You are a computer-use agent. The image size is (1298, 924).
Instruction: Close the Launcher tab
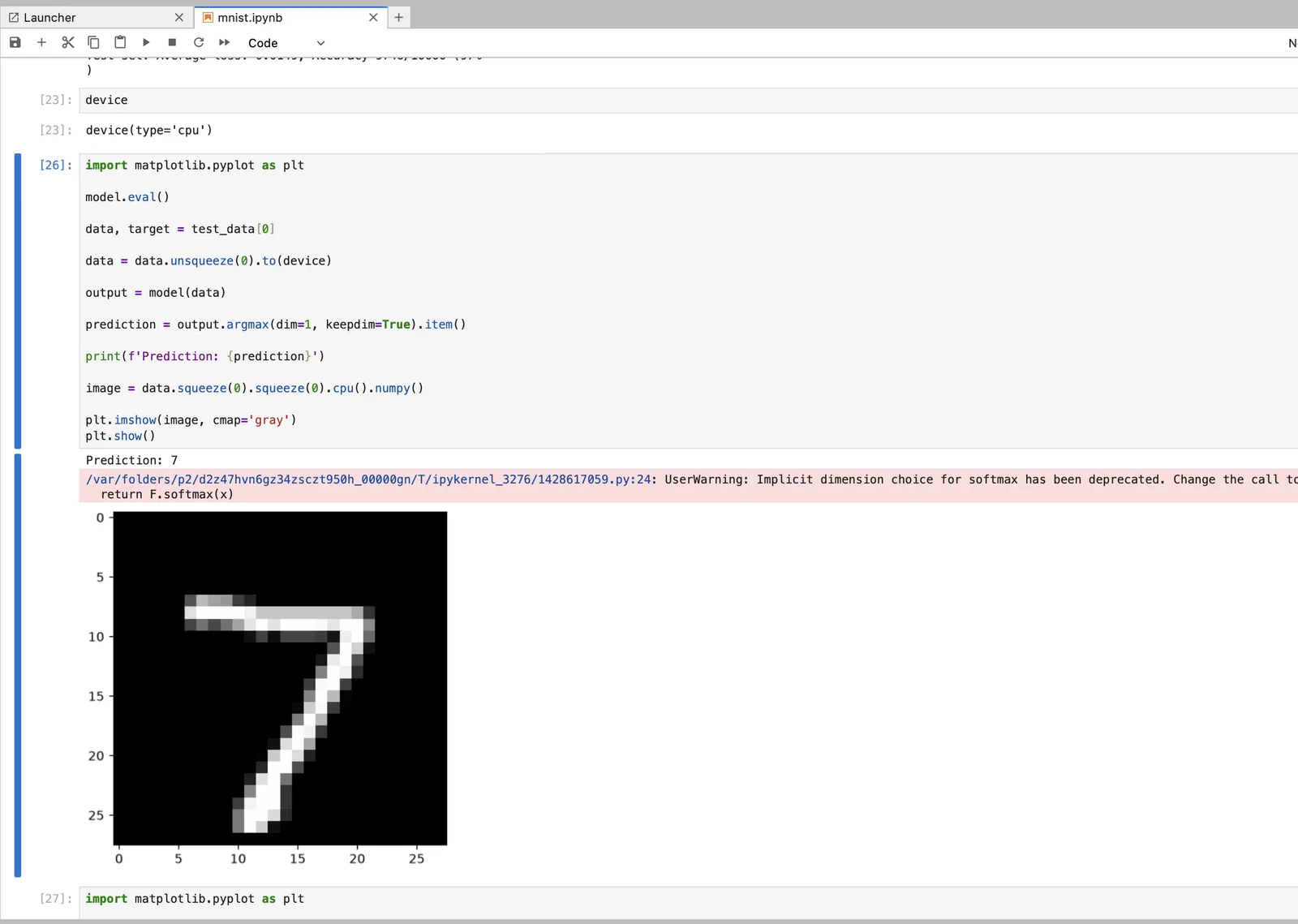point(179,17)
